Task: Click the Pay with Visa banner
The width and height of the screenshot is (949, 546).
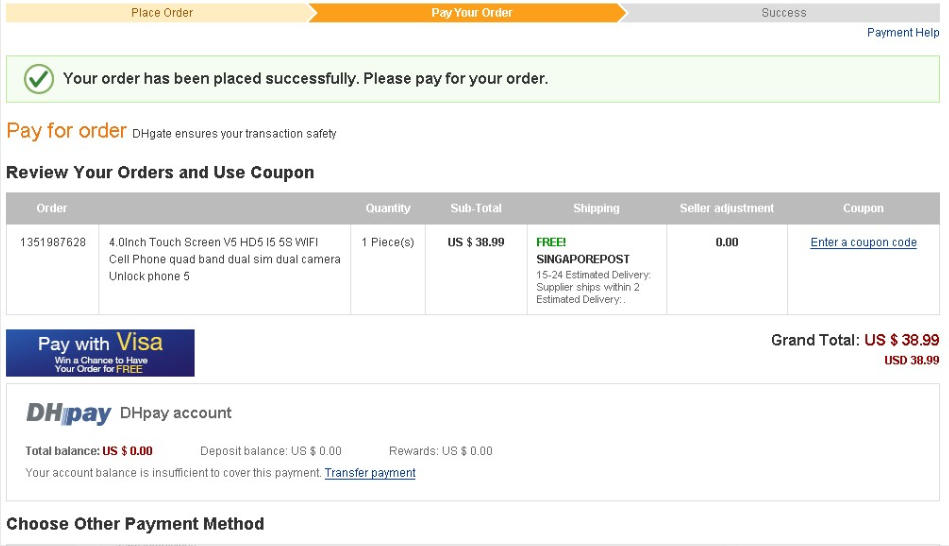Action: pyautogui.click(x=100, y=353)
